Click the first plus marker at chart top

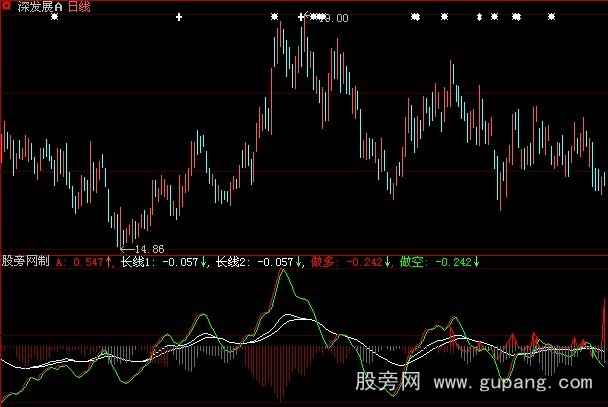(x=179, y=17)
